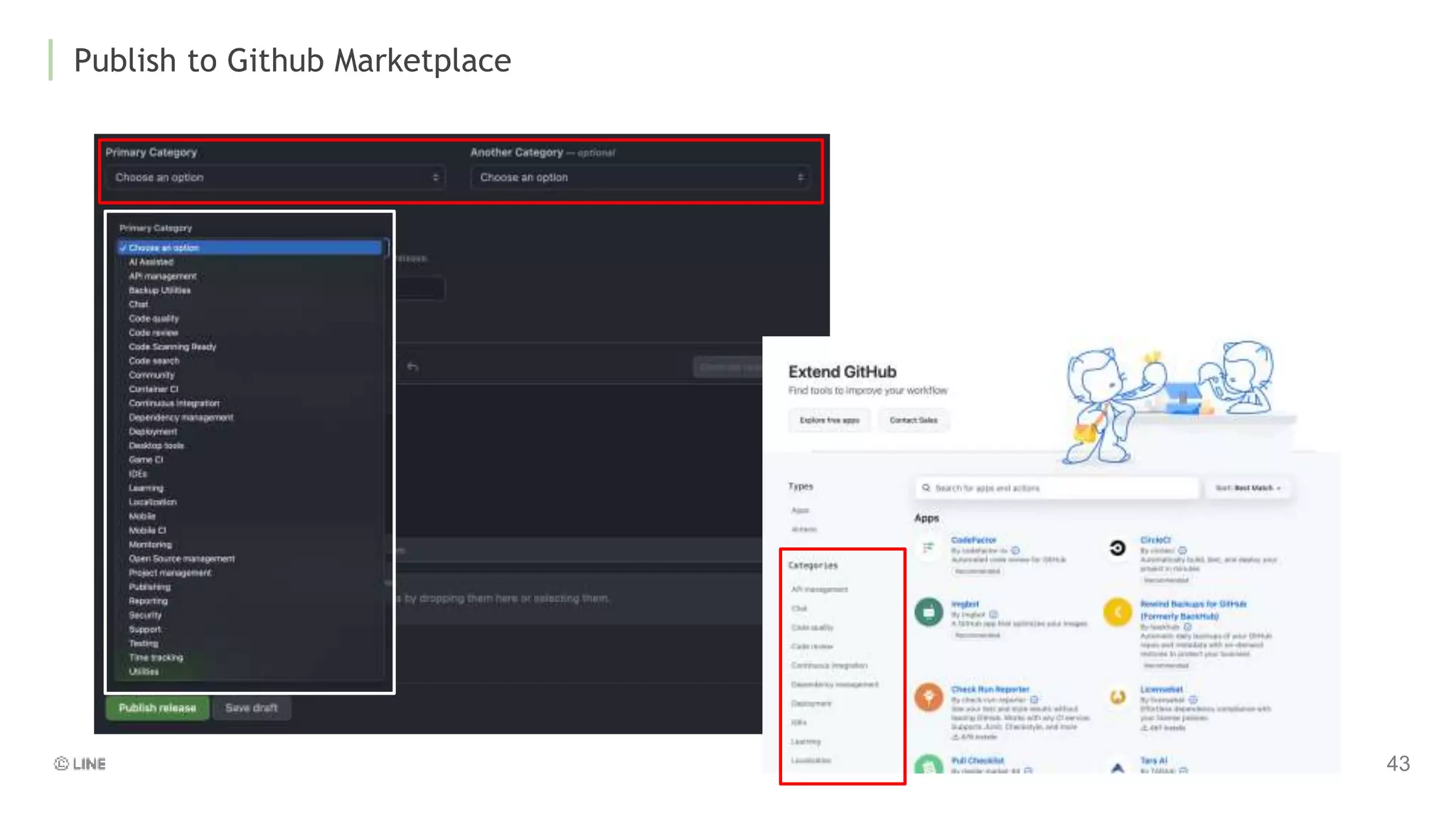Click the LicenseBot app icon
1456x819 pixels.
[x=1117, y=697]
